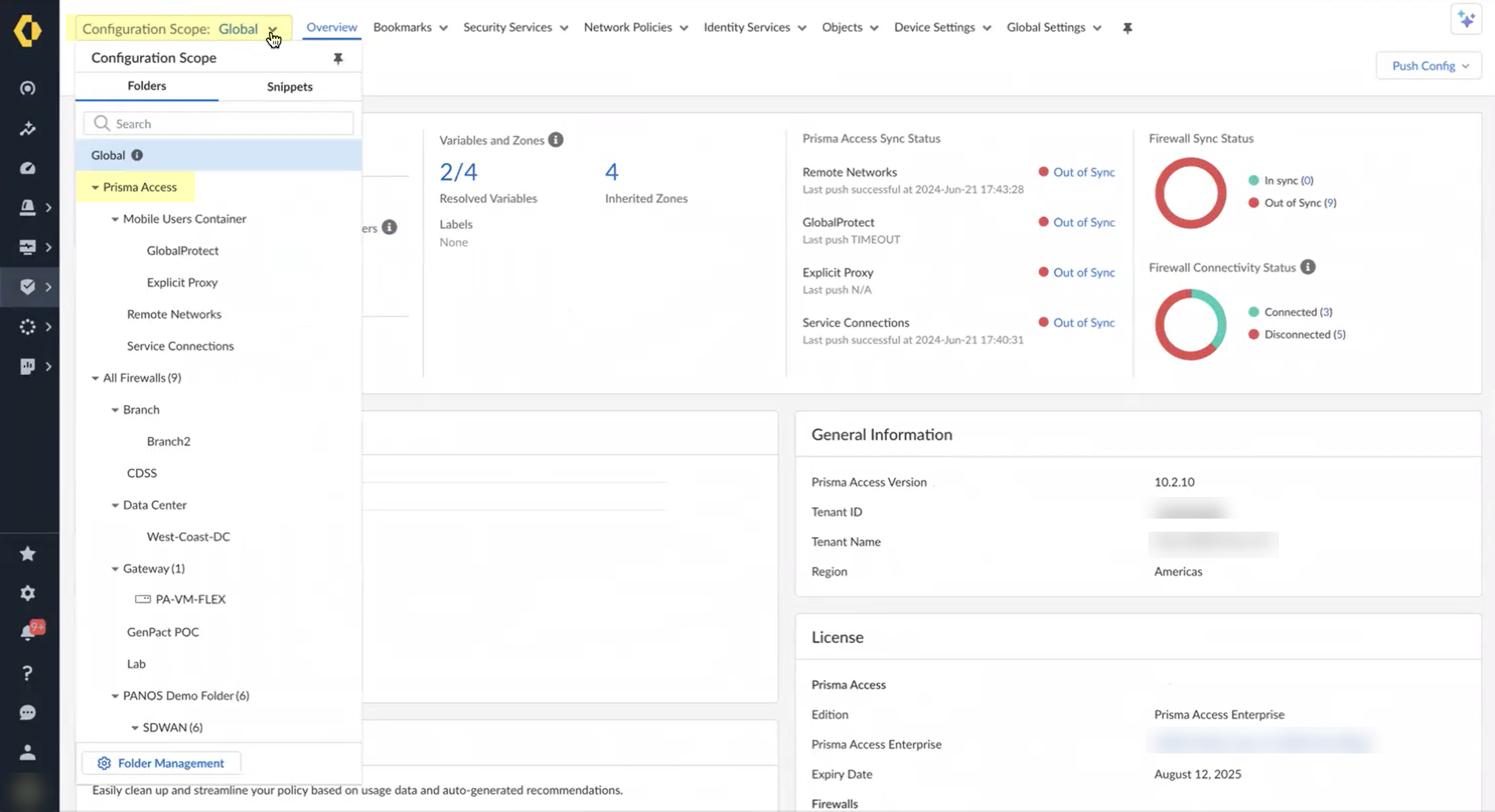Collapse the Data Center folder
1495x812 pixels.
[115, 505]
